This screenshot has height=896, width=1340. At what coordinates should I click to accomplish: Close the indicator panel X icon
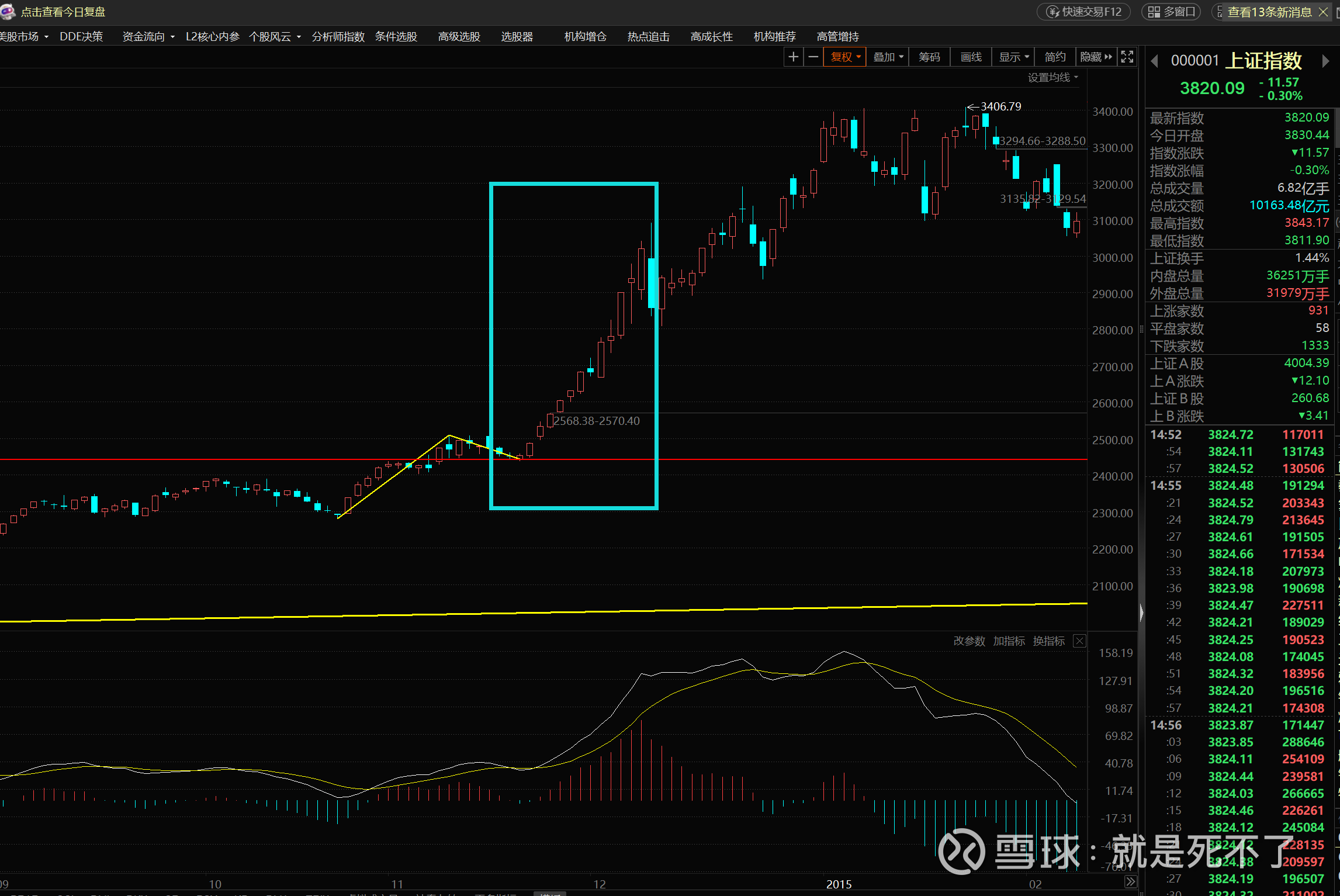(x=1080, y=641)
